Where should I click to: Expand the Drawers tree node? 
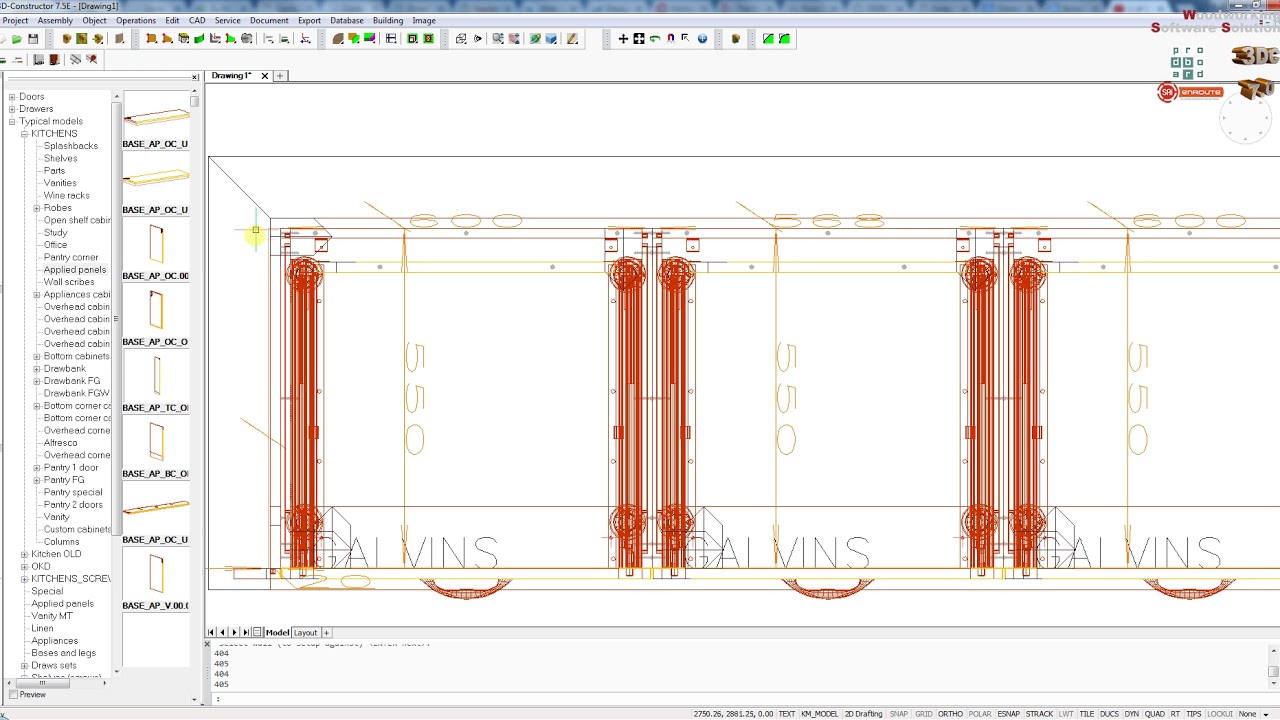point(12,109)
